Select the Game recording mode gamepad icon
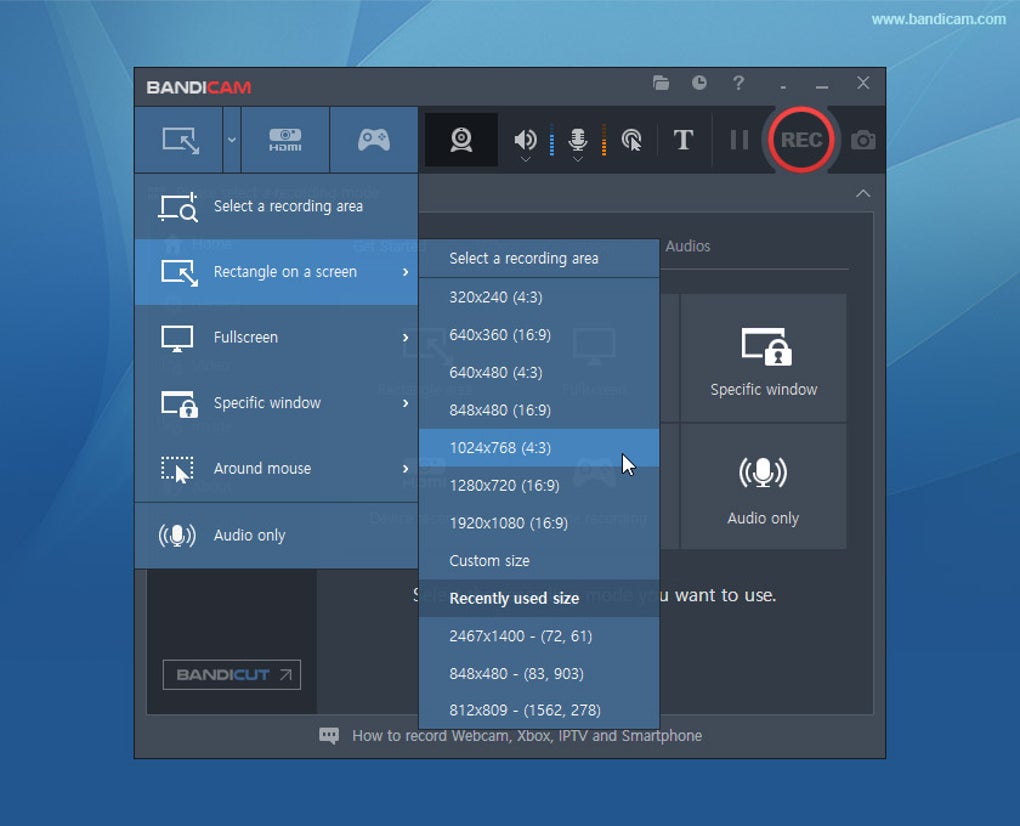This screenshot has height=826, width=1020. click(373, 140)
